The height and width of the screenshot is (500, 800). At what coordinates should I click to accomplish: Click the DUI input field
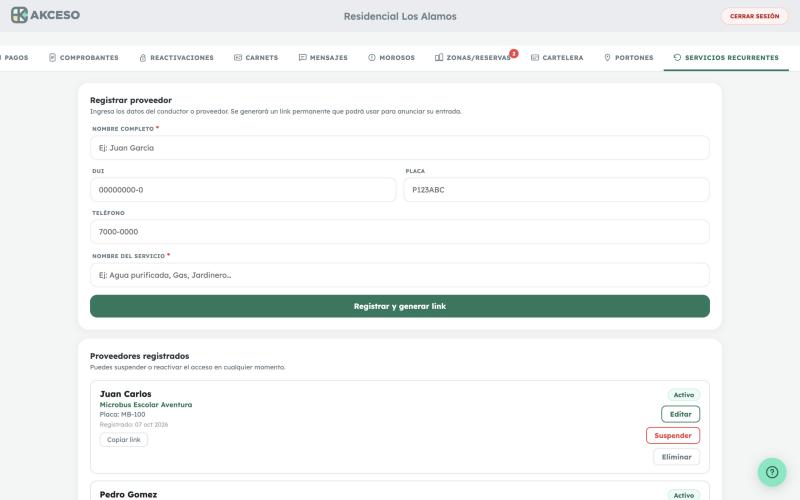point(243,190)
